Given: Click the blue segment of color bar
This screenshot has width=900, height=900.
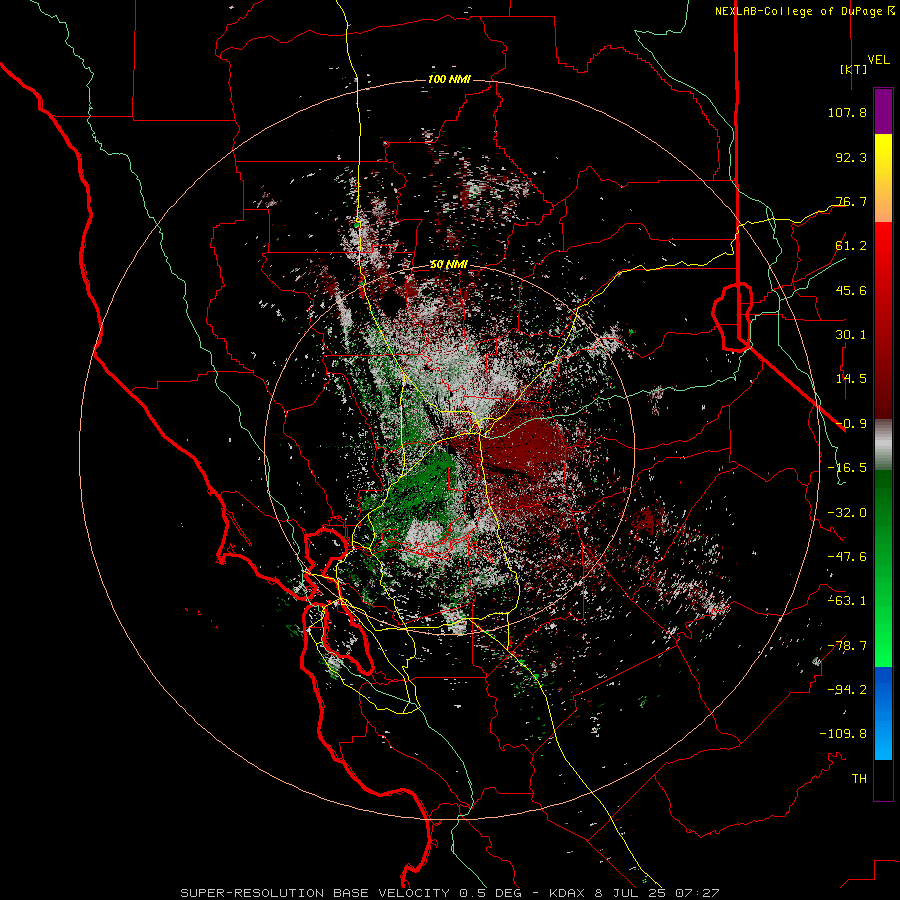Looking at the screenshot, I should coord(883,713).
